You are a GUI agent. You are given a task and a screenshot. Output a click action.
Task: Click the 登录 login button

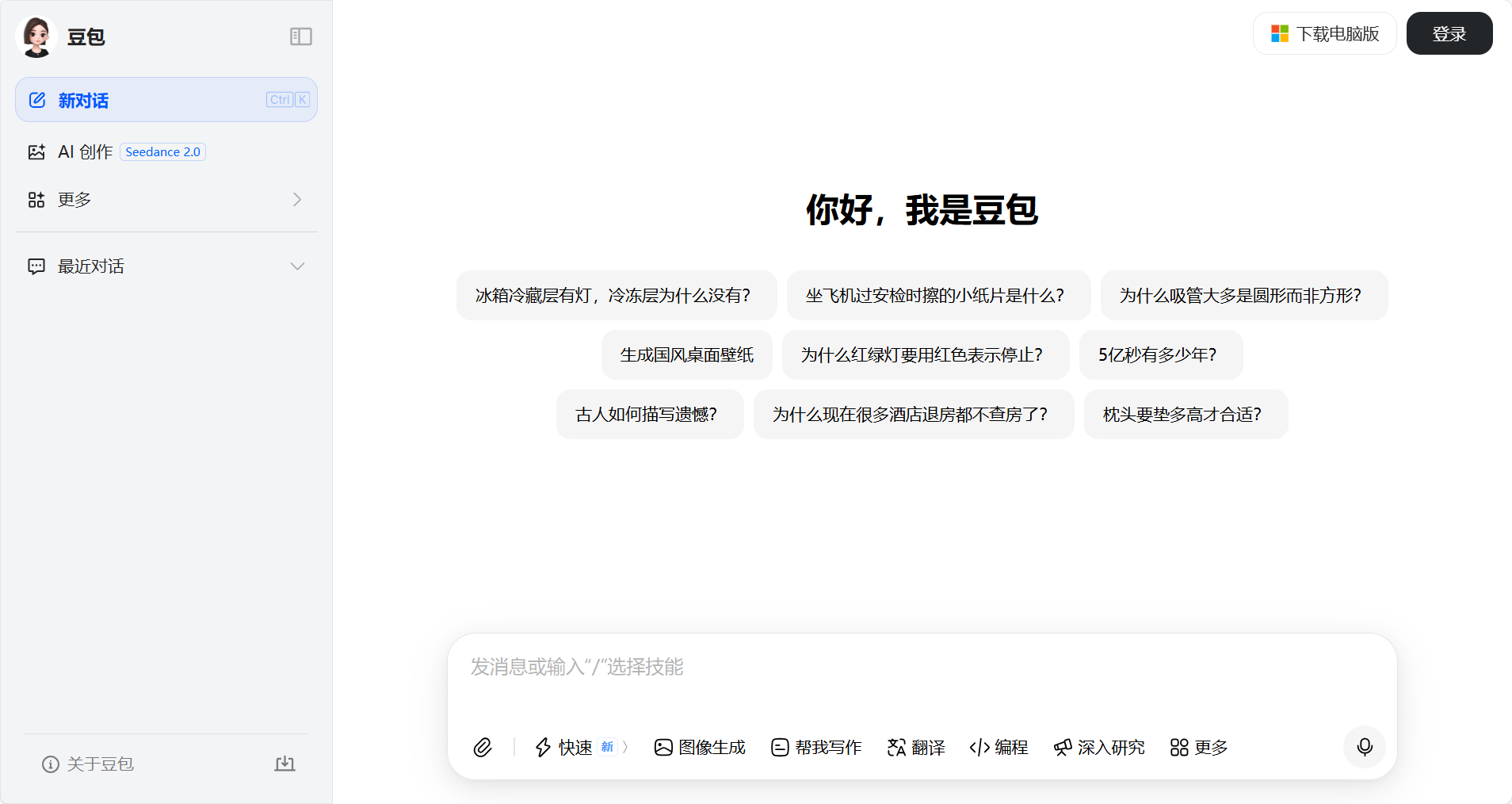coord(1449,33)
